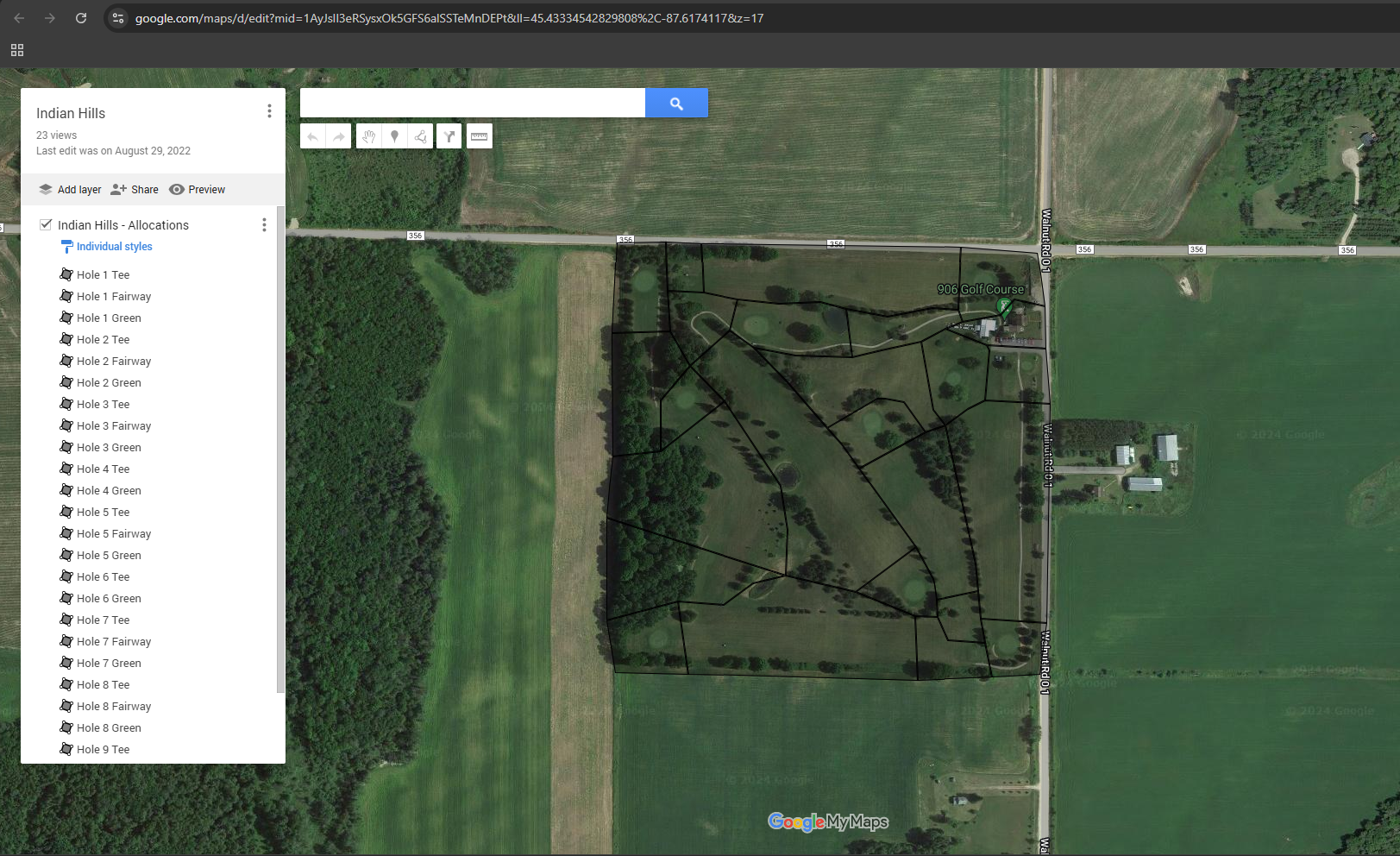Select the Draw a line tool
Image resolution: width=1400 pixels, height=856 pixels.
[x=420, y=136]
